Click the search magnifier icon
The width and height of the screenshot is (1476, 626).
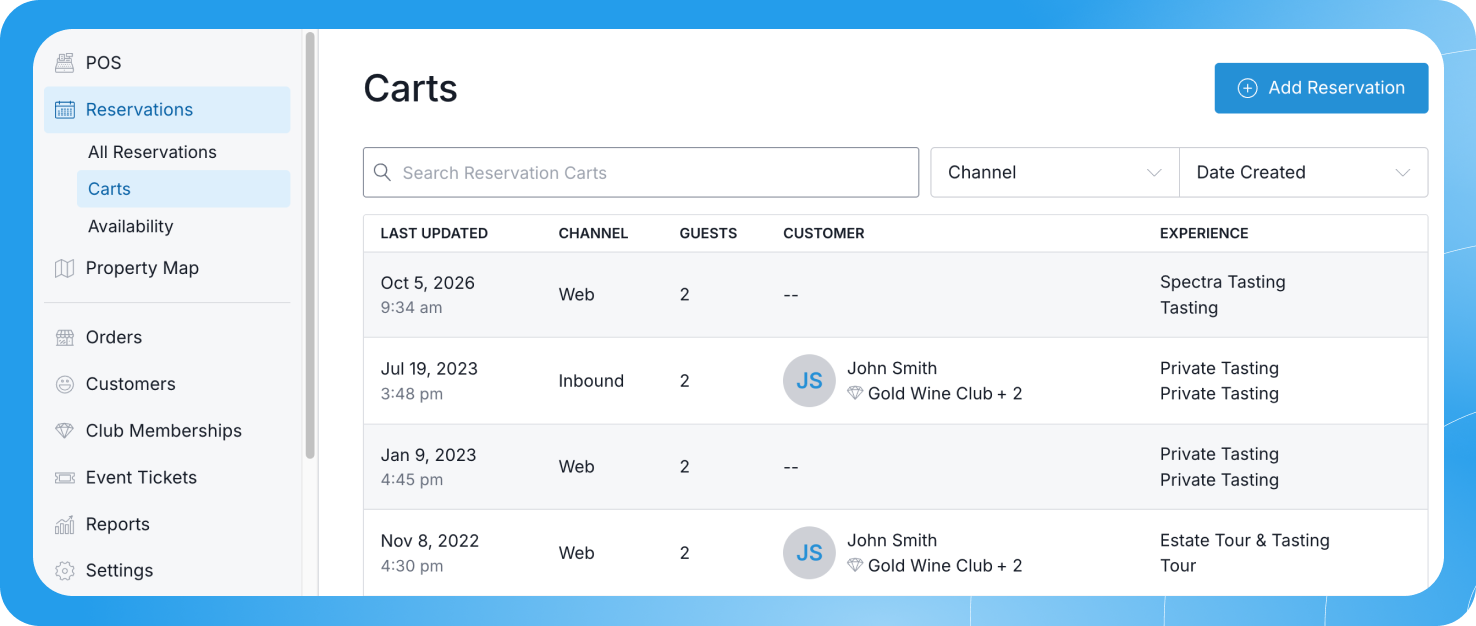(x=382, y=172)
